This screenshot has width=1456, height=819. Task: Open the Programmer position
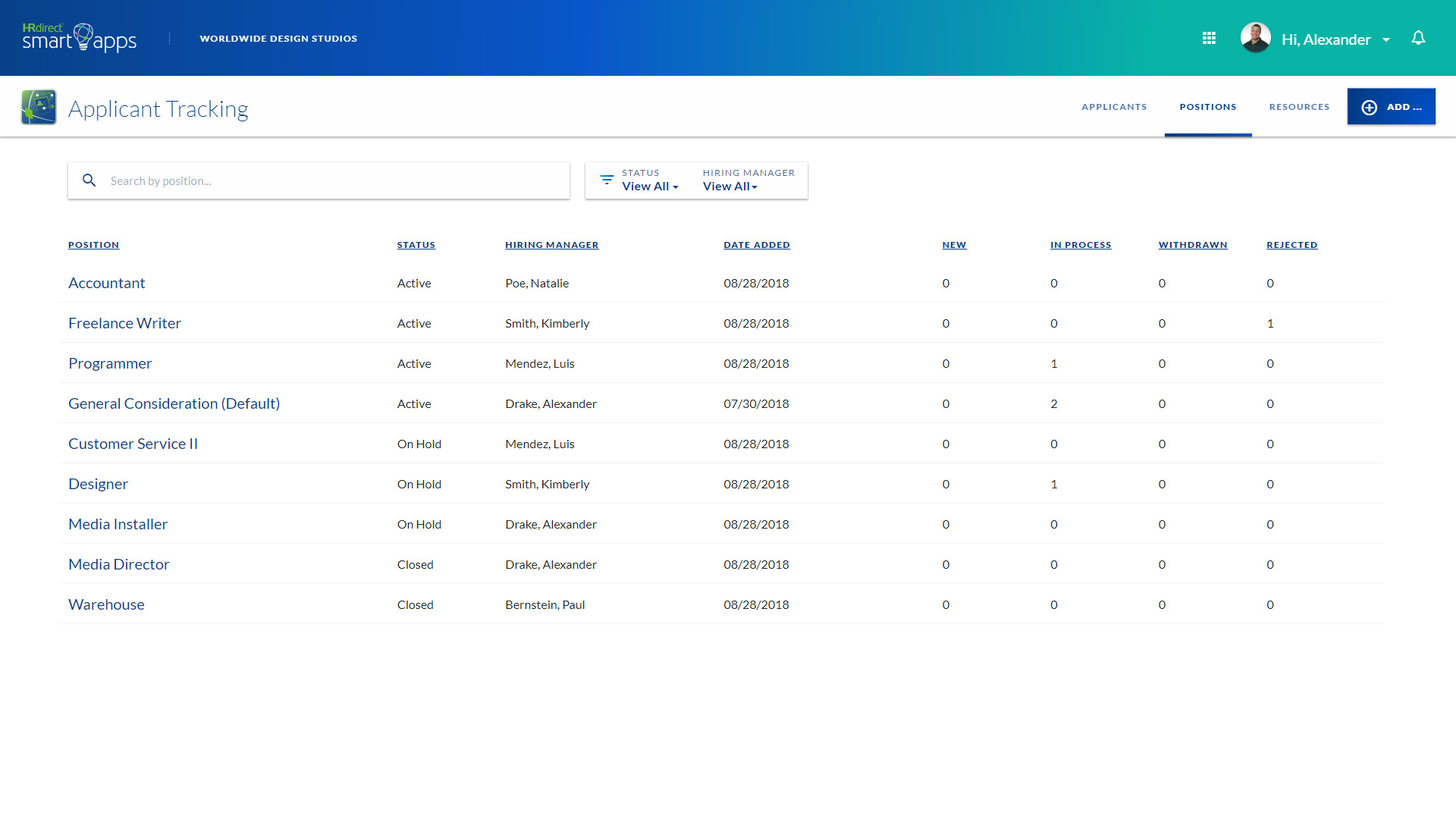(110, 363)
